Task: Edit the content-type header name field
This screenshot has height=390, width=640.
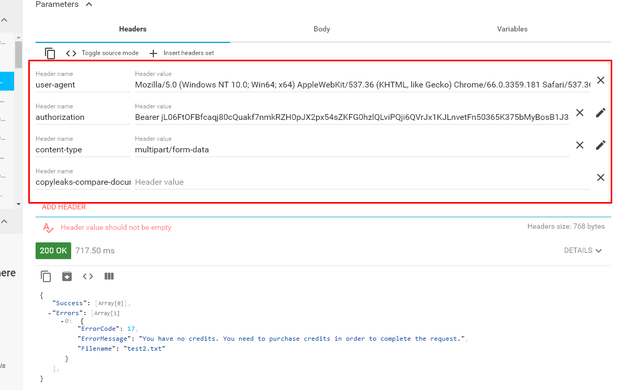Action: pyautogui.click(x=83, y=150)
